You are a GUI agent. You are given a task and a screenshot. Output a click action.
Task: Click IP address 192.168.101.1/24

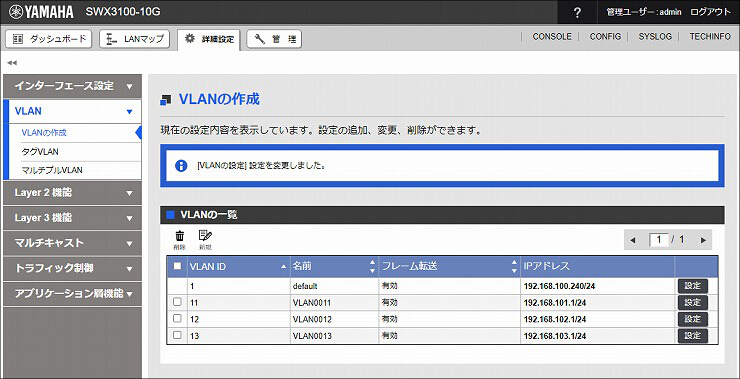pos(555,303)
